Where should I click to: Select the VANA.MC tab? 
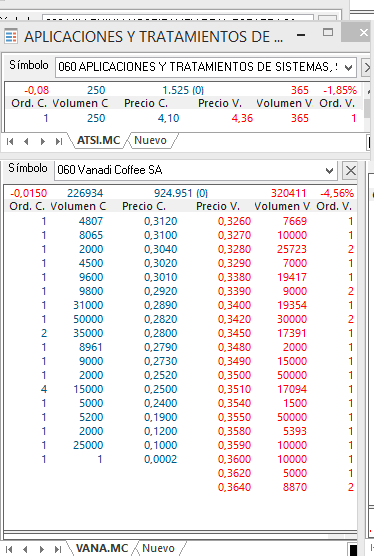[101, 548]
